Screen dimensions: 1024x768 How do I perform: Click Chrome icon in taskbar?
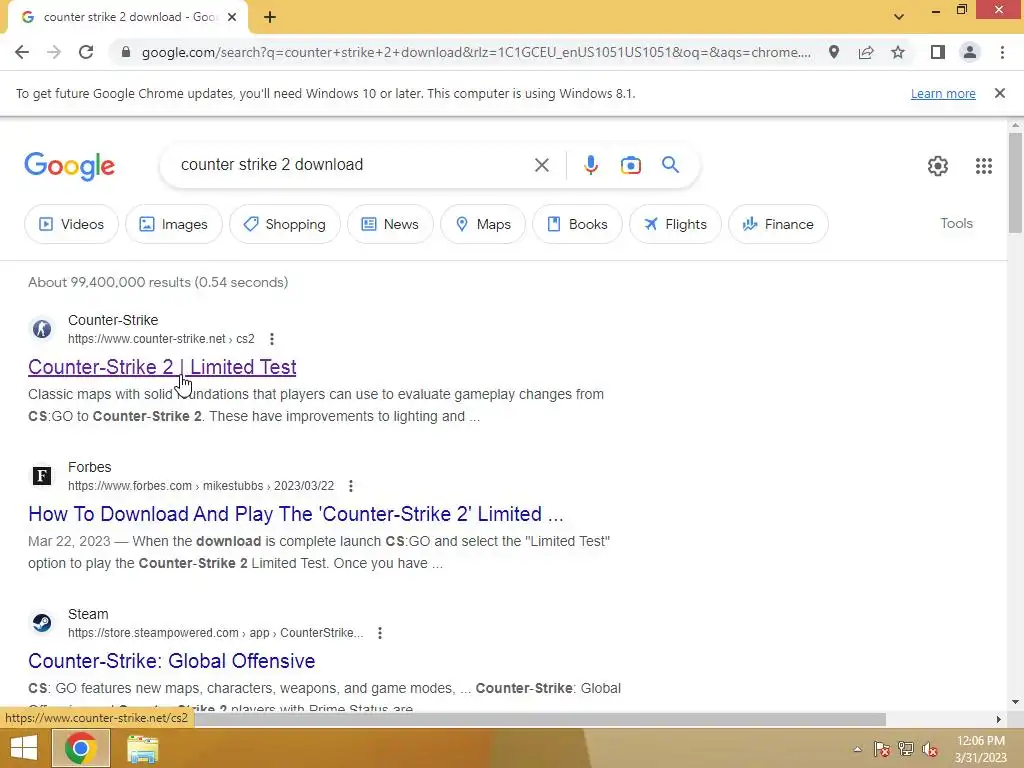pos(81,748)
